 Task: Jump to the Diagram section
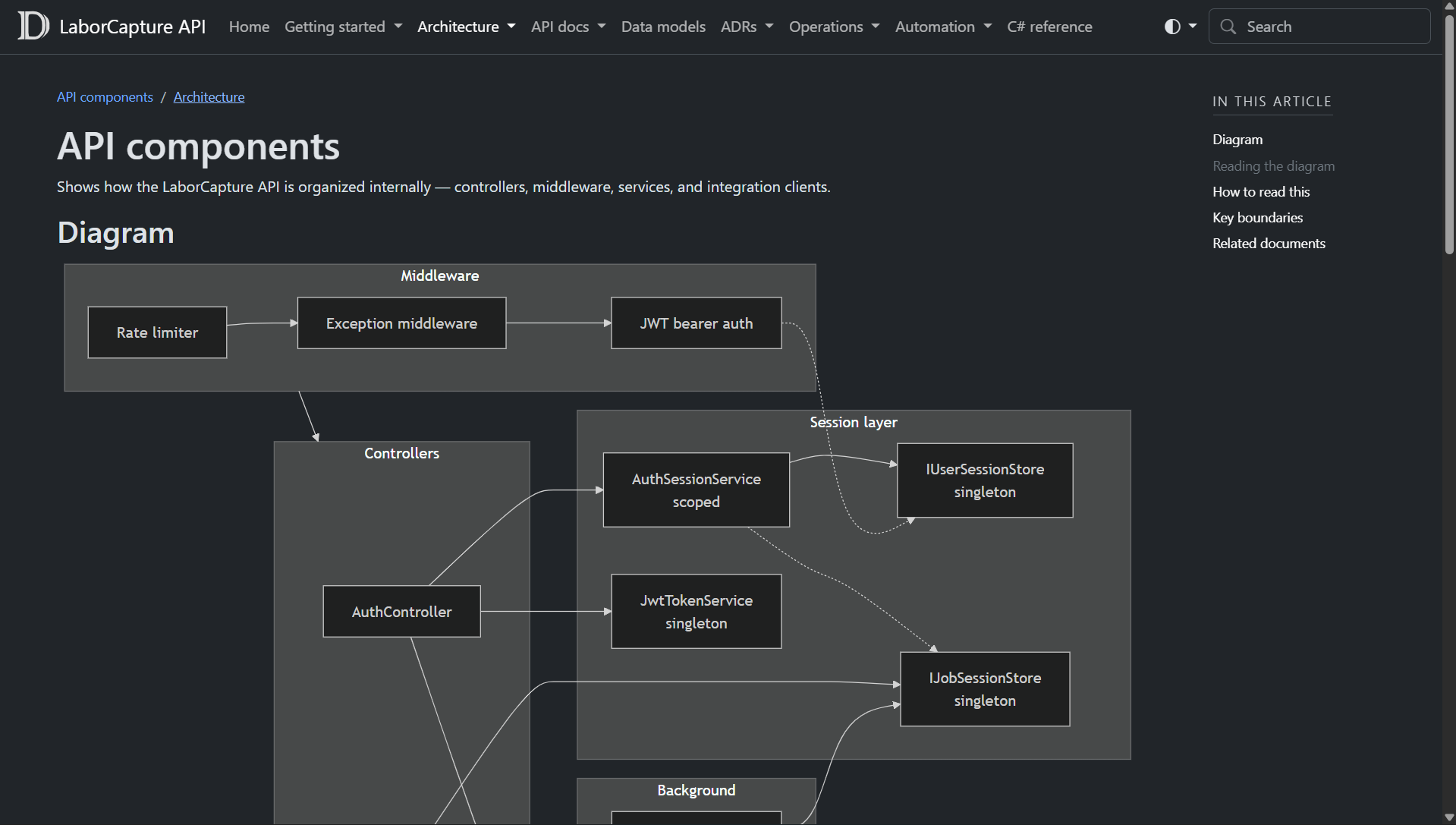(1237, 140)
